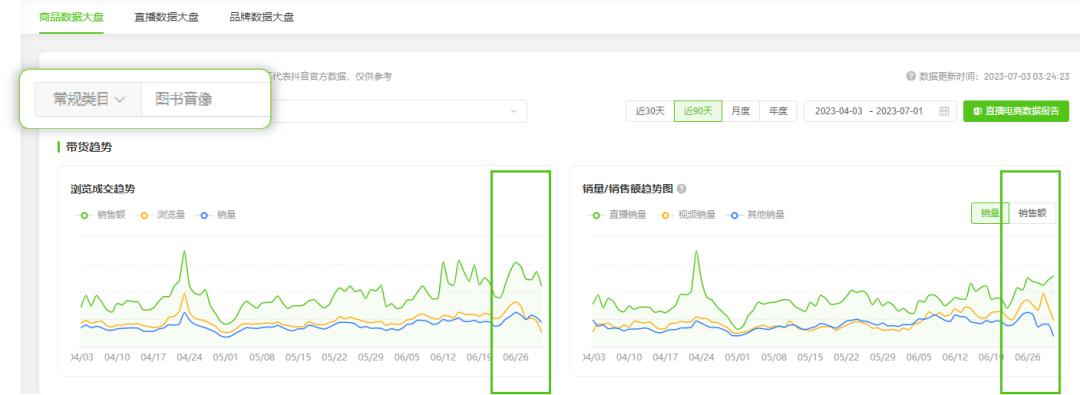
Task: Toggle the 直播销量 legend series
Action: click(x=616, y=215)
